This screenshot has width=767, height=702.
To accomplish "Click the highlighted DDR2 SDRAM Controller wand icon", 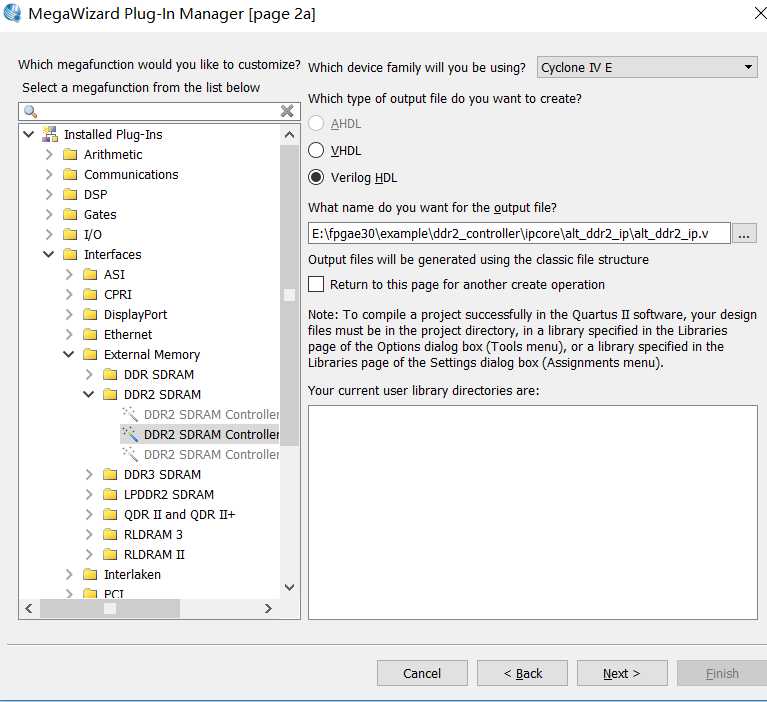I will click(x=130, y=434).
